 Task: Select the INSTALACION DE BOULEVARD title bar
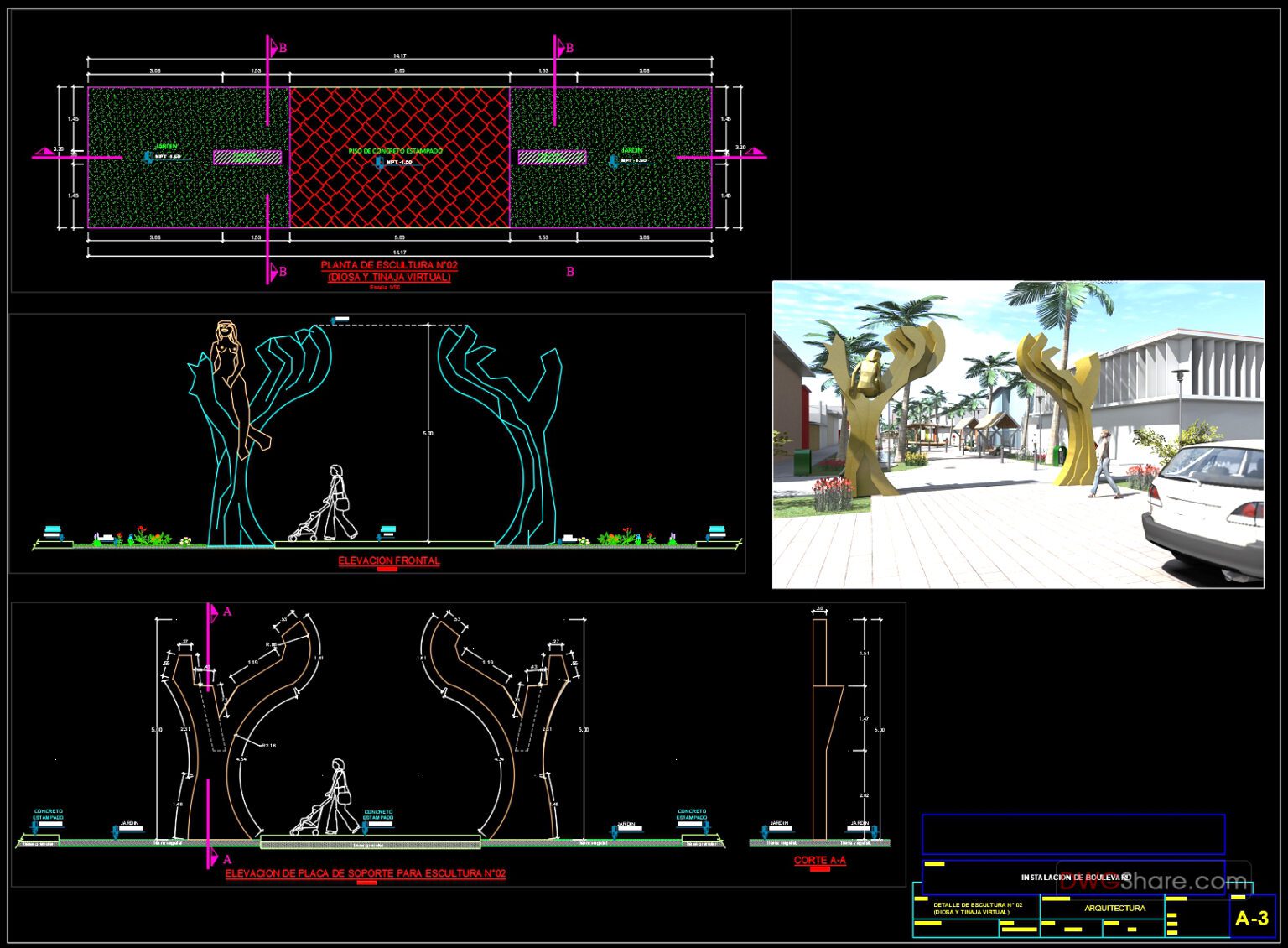tap(1076, 876)
